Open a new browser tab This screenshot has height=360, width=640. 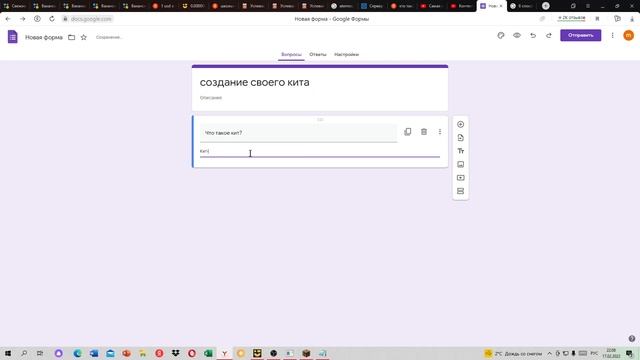pos(546,6)
